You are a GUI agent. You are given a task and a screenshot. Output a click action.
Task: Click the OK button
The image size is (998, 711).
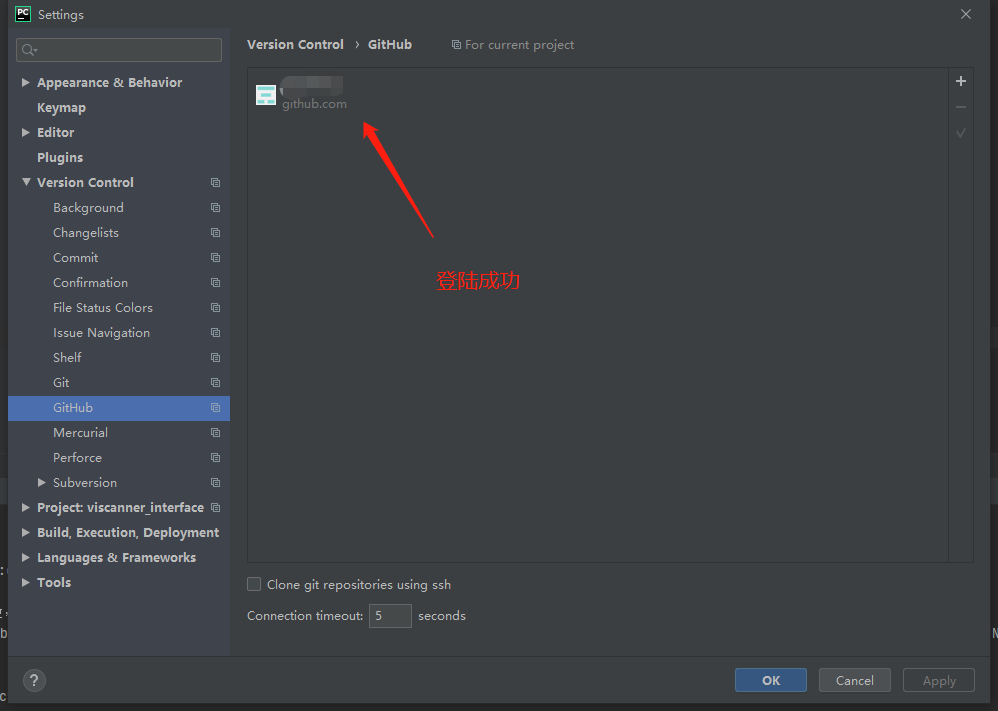[770, 680]
